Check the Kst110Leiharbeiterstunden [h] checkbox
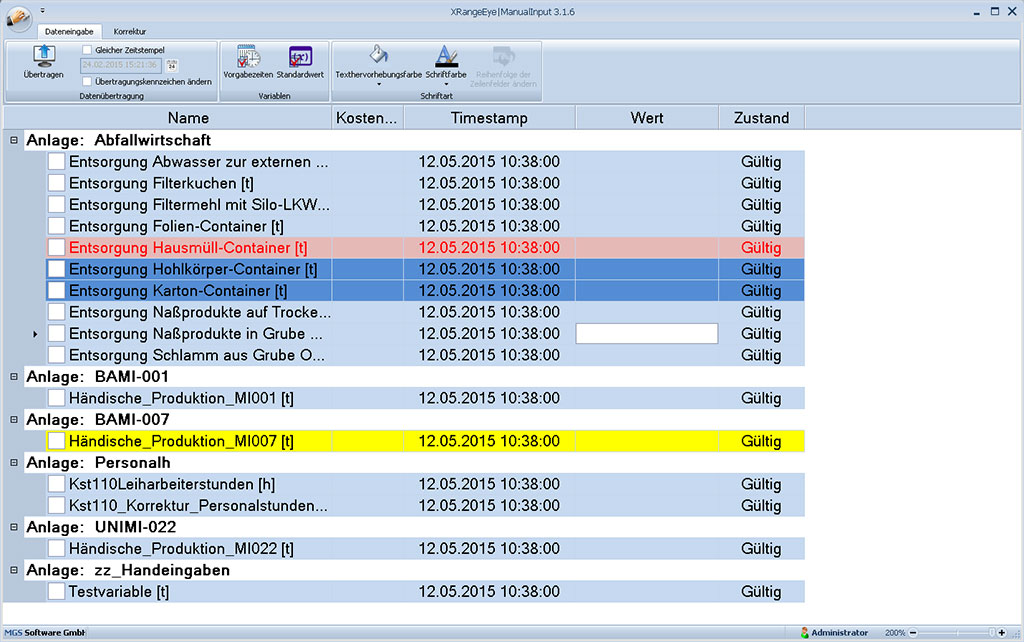This screenshot has width=1024, height=642. 57,485
